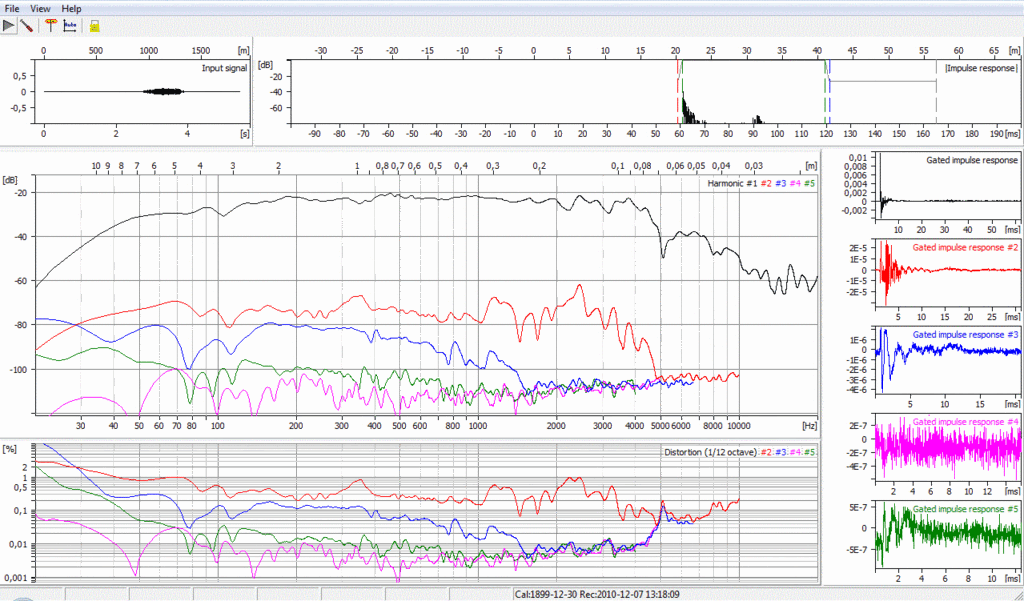Click green #5 in Harmonic legend

pyautogui.click(x=809, y=184)
